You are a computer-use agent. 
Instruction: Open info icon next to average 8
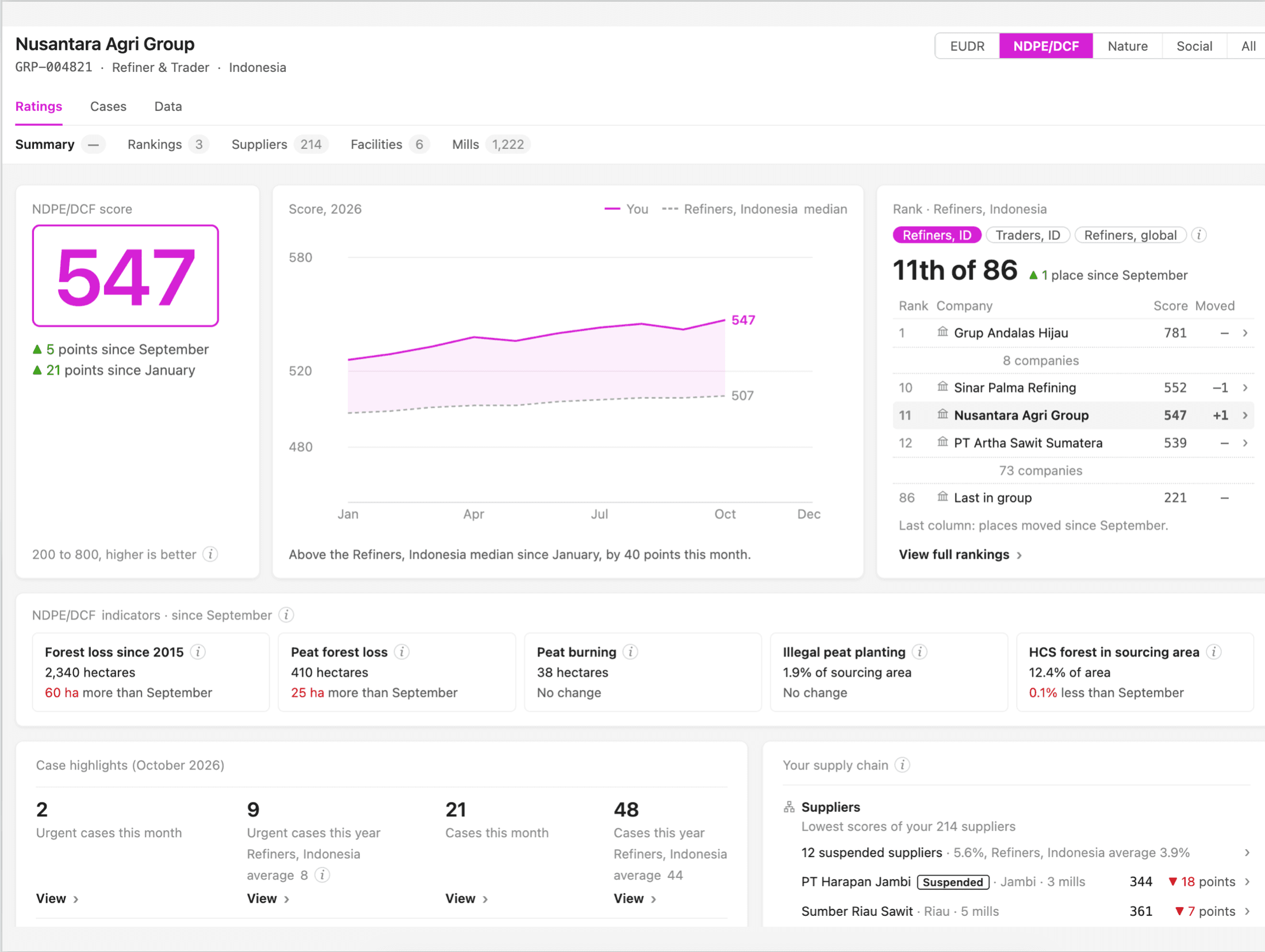point(323,875)
